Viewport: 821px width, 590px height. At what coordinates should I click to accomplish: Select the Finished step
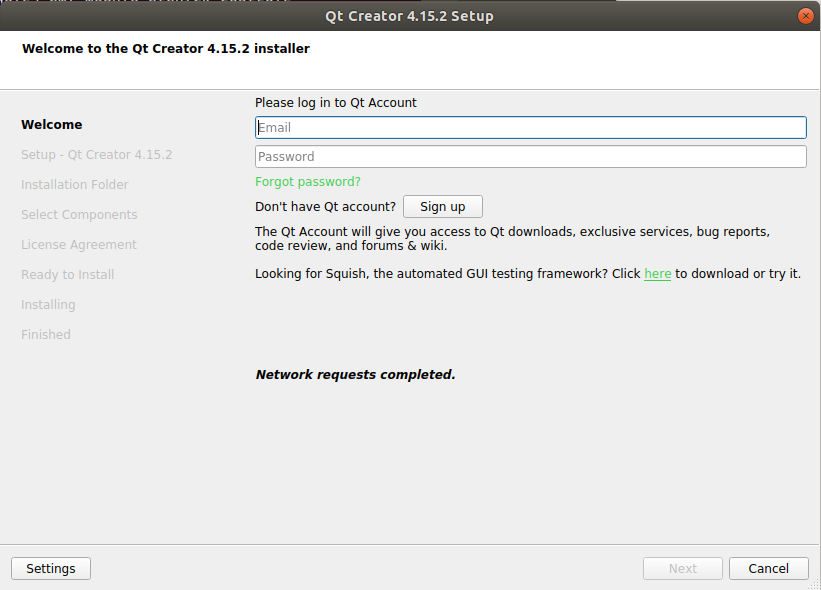[46, 335]
